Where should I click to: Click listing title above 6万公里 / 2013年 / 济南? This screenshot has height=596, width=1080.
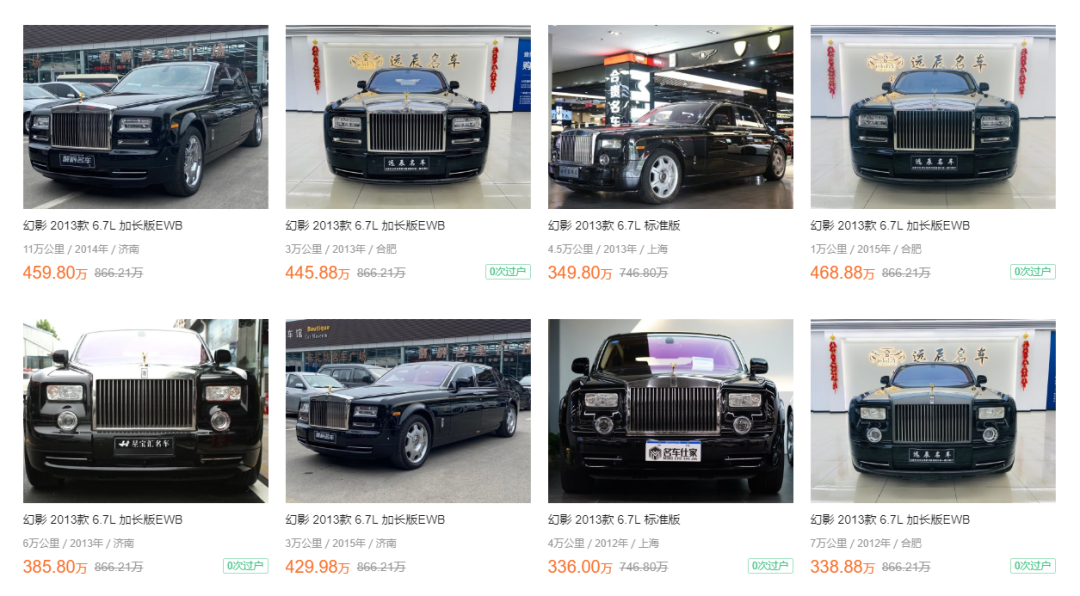(x=103, y=520)
